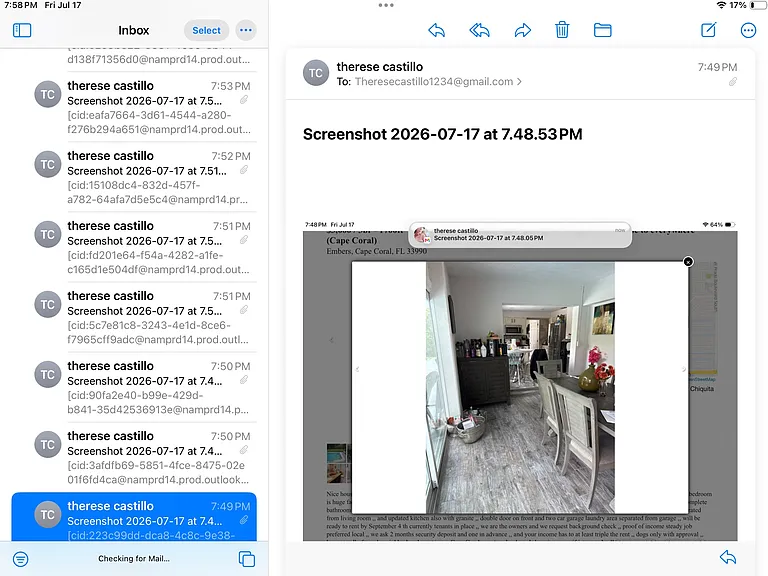Open the 7:50 PM email with cid:90fa2e40
Screen dimensions: 768x576
click(x=134, y=387)
